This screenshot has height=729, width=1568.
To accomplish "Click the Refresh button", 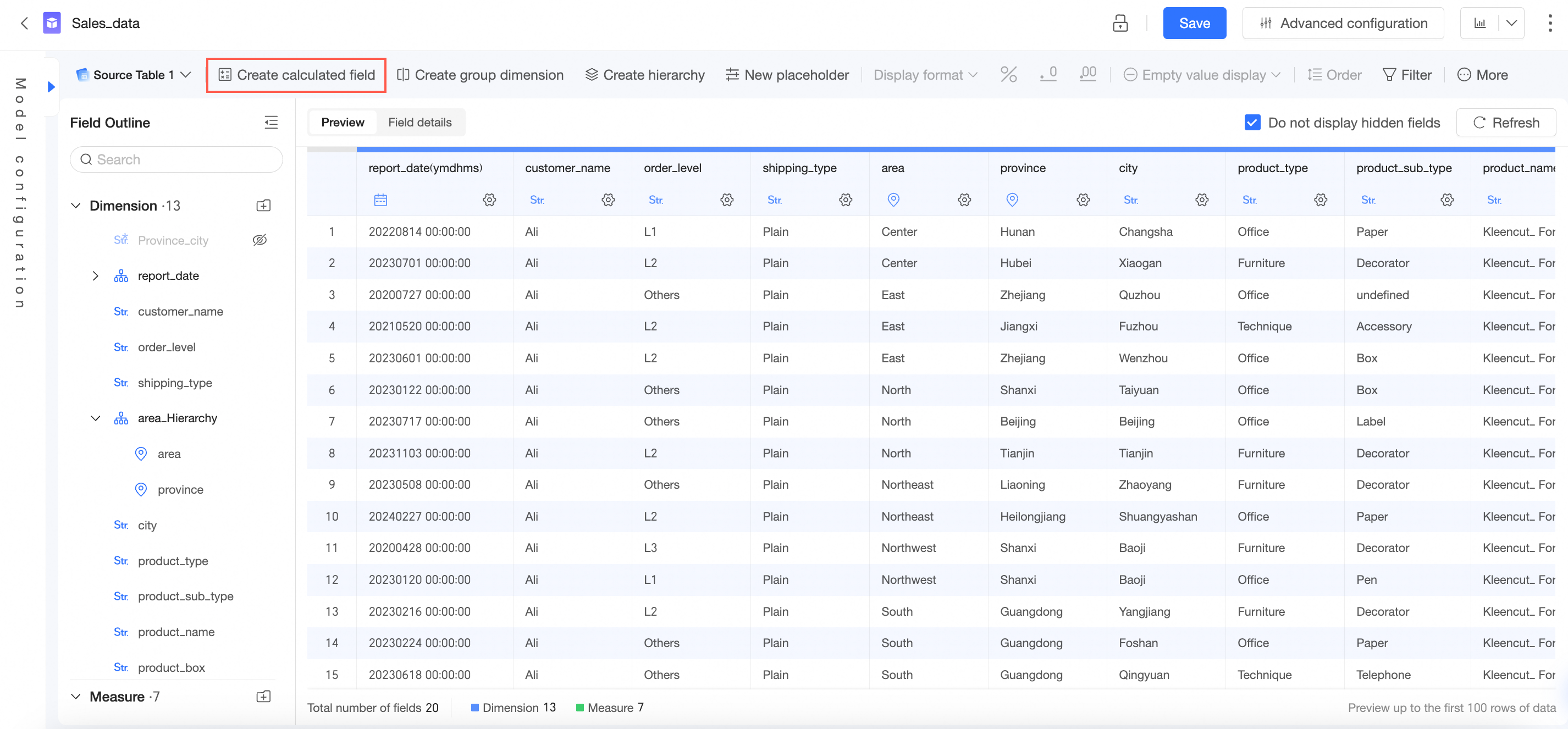I will (x=1505, y=122).
